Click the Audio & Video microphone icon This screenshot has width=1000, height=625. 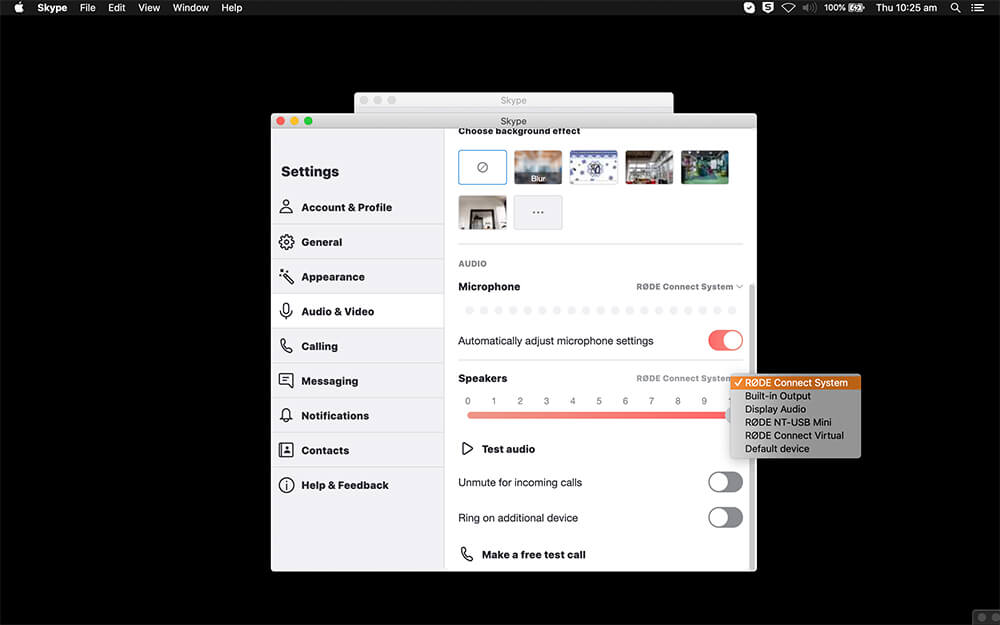click(286, 311)
